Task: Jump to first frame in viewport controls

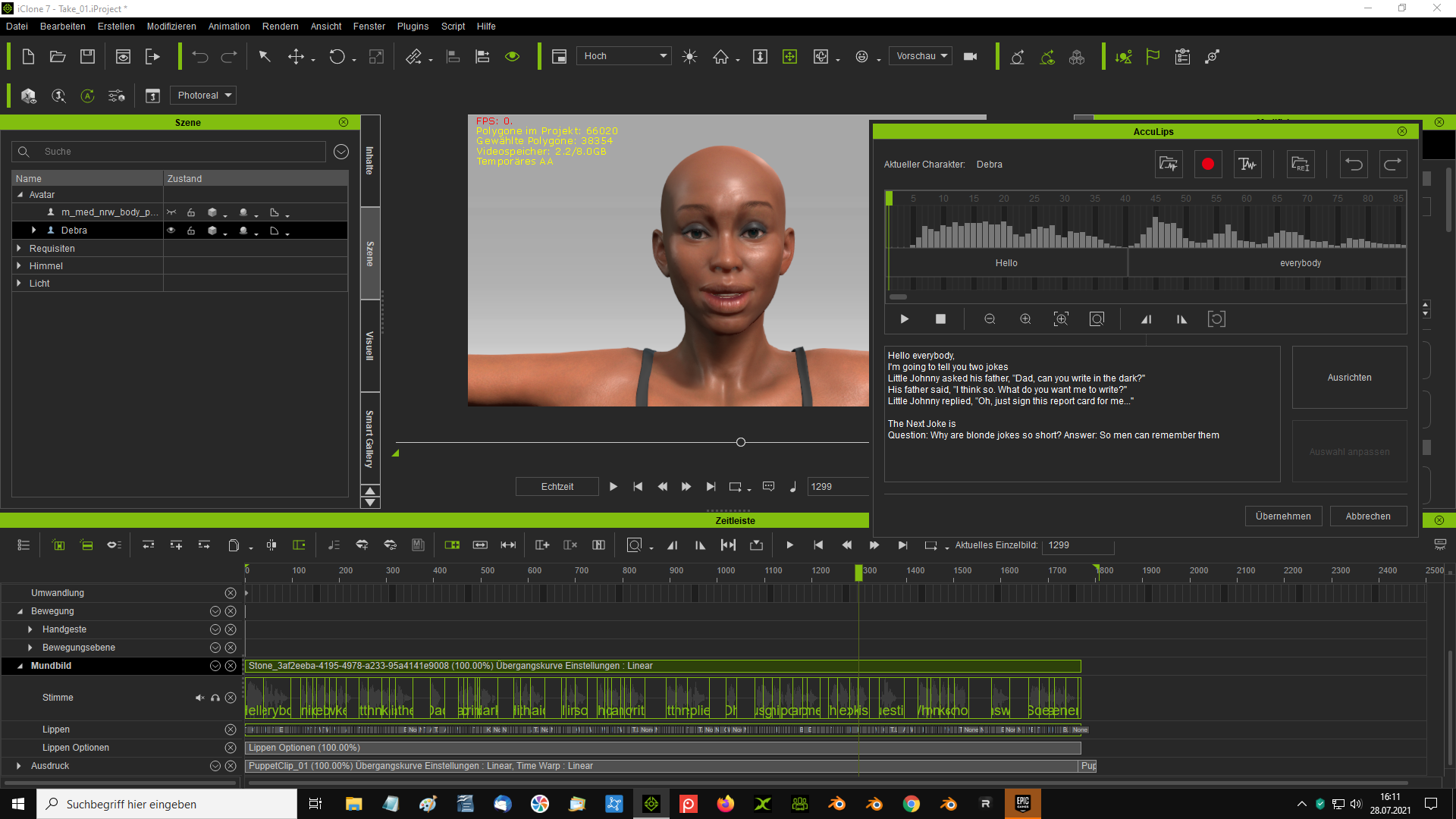Action: coord(638,487)
